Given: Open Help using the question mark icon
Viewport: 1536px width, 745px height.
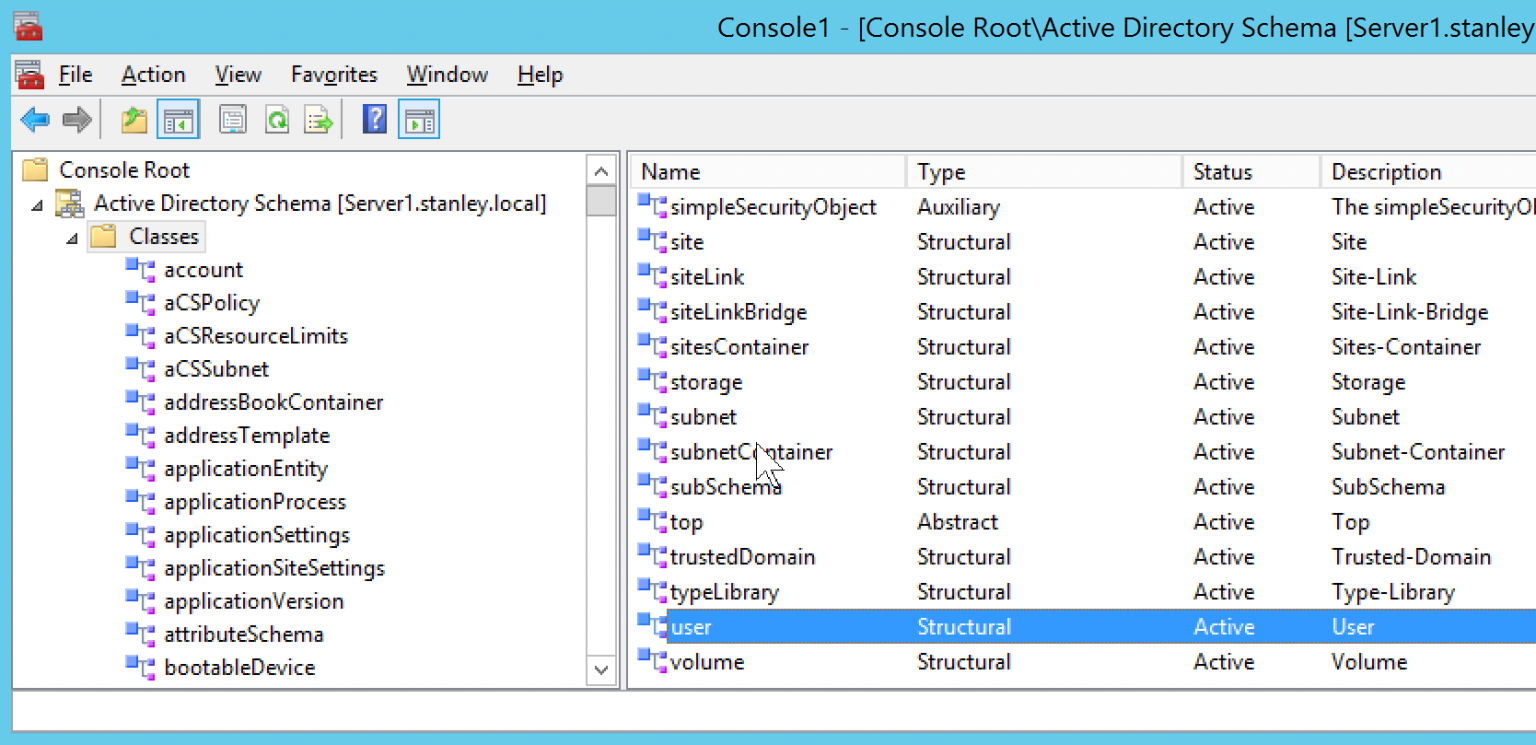Looking at the screenshot, I should click(374, 120).
